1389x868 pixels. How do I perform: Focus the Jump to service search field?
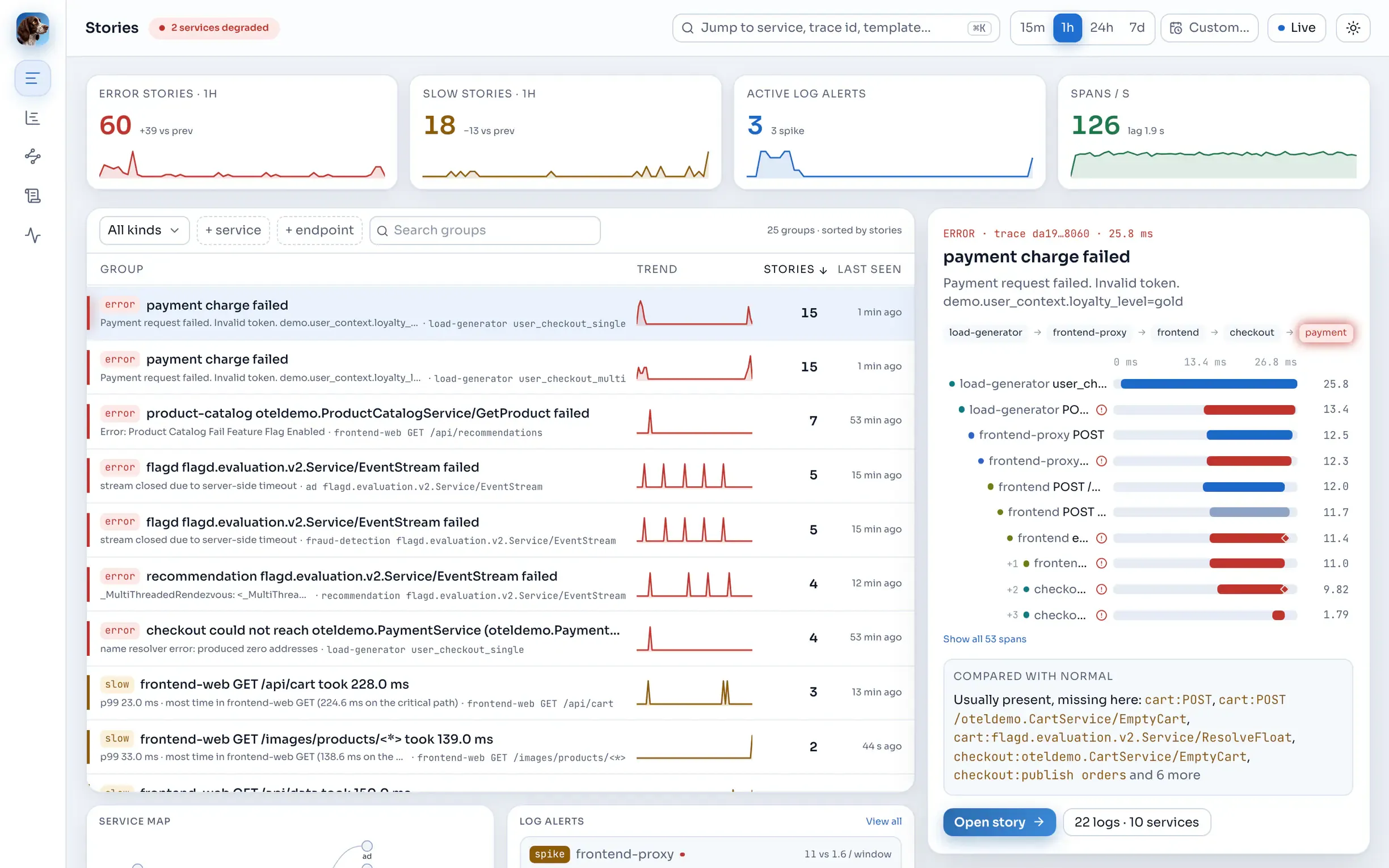[x=836, y=28]
